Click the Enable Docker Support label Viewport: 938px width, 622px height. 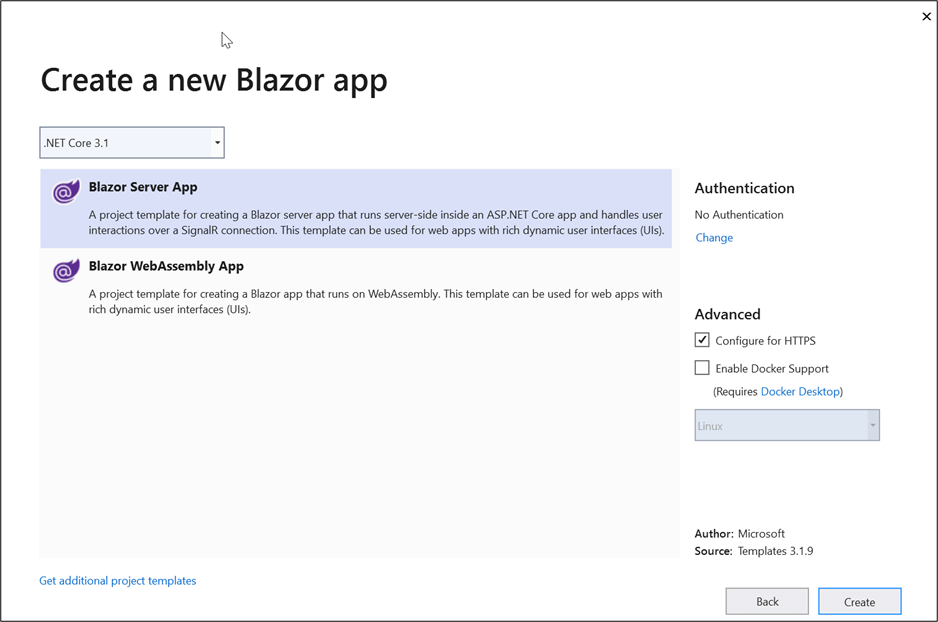pyautogui.click(x=772, y=369)
